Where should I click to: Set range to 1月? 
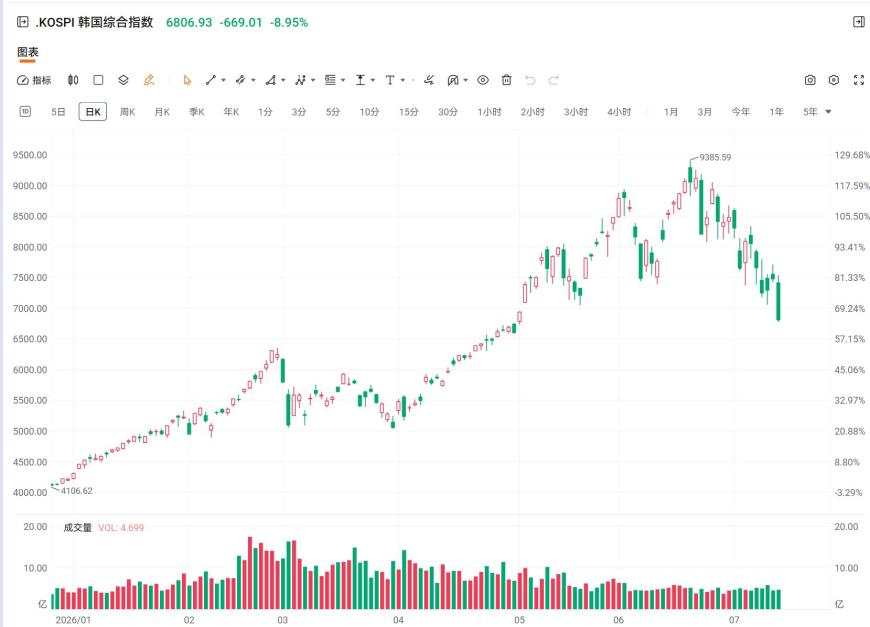[x=671, y=112]
